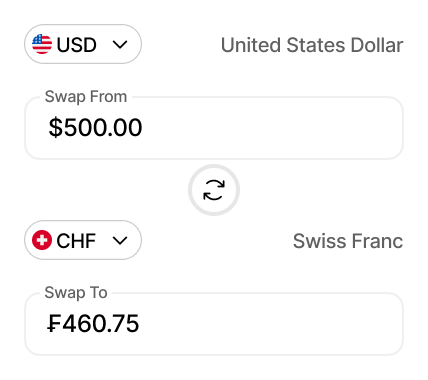
Task: Click the Swiss flag icon
Action: click(x=42, y=240)
